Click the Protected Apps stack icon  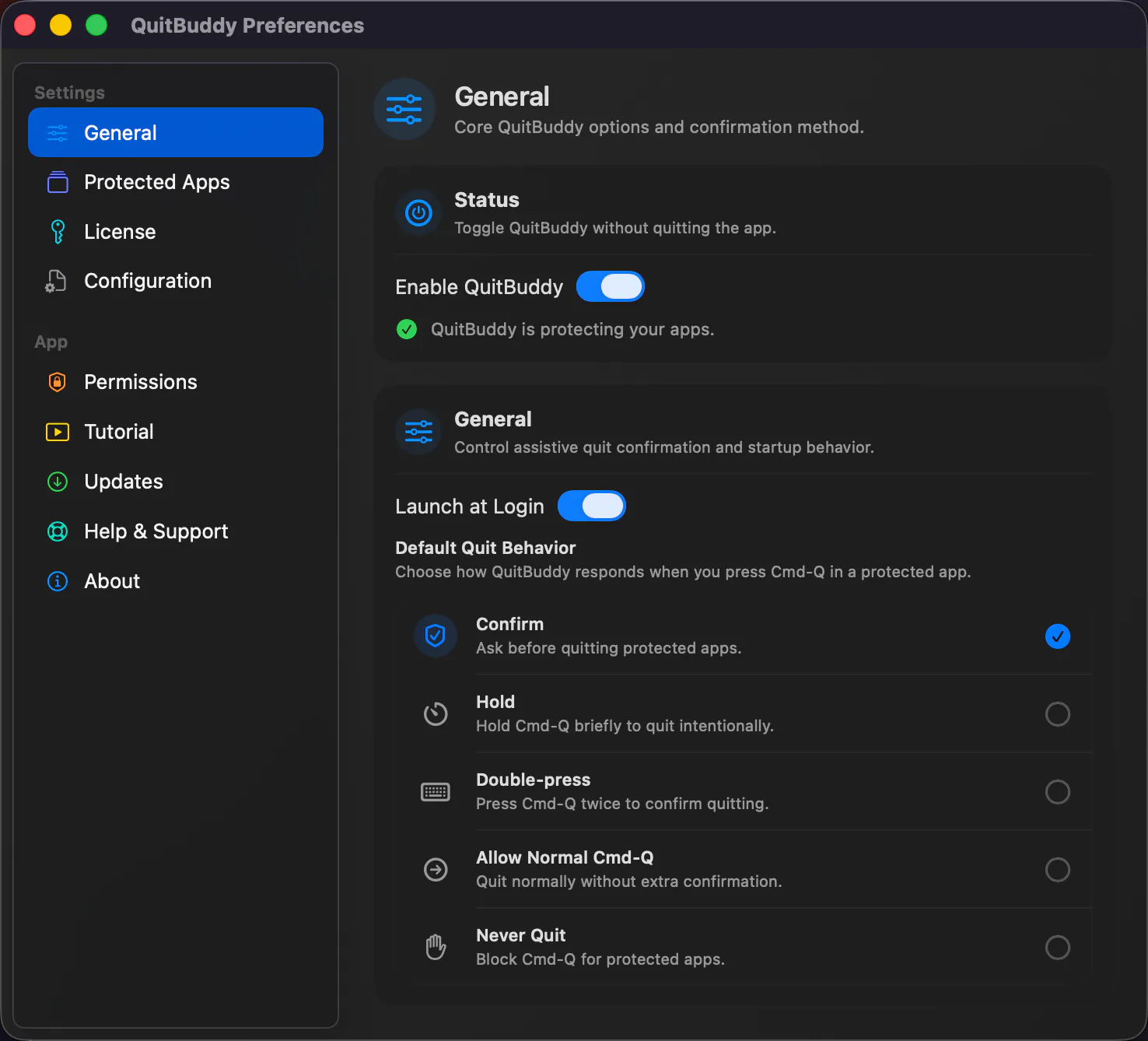pos(58,182)
